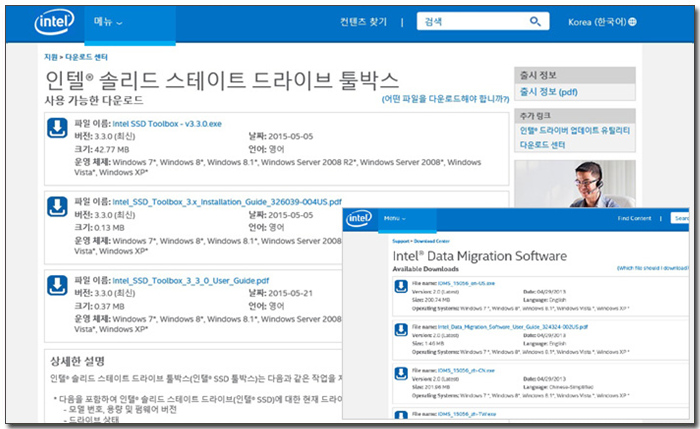Go to 지원 breadcrumb link

[x=50, y=57]
